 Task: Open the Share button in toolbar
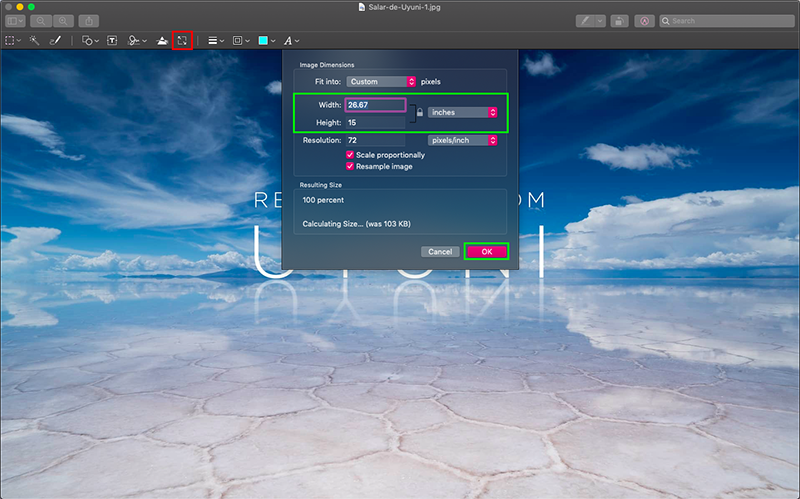coord(89,21)
